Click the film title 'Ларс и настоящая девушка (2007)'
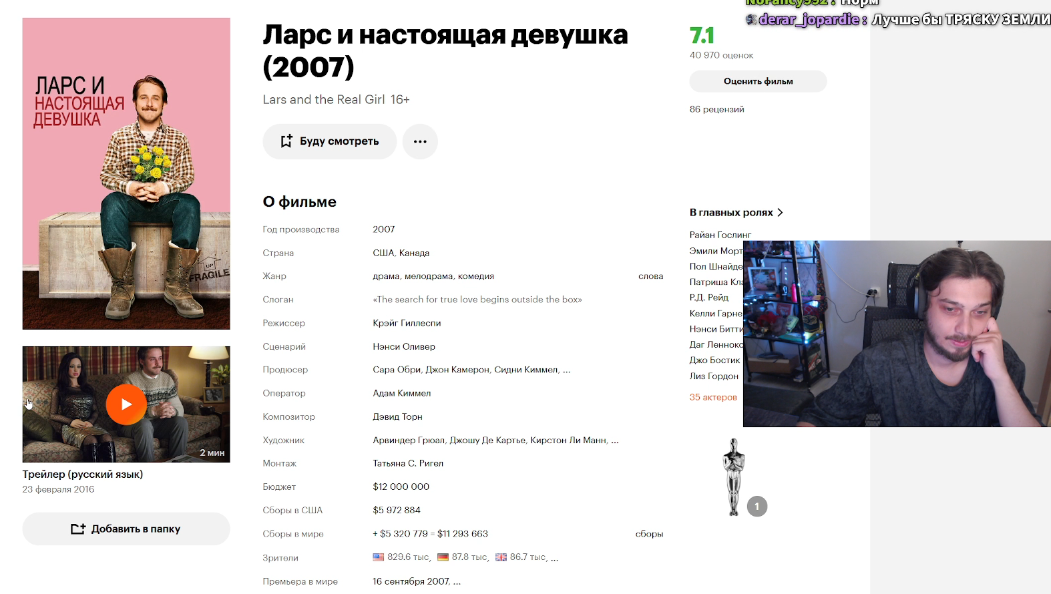This screenshot has height=594, width=1051. (x=445, y=50)
